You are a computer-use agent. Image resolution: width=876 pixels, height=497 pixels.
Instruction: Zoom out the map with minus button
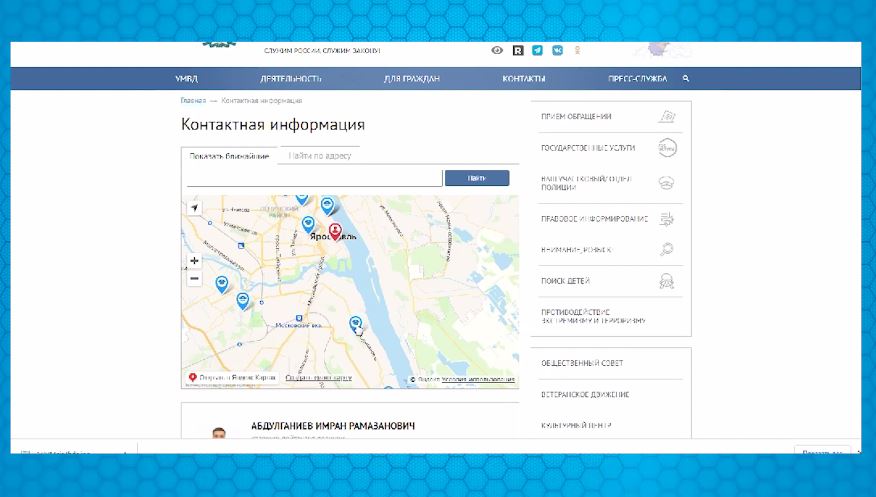(x=194, y=278)
